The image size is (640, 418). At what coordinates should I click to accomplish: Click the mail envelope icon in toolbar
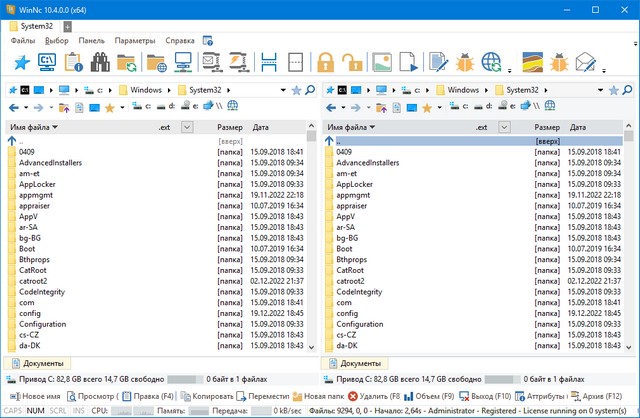pos(585,63)
